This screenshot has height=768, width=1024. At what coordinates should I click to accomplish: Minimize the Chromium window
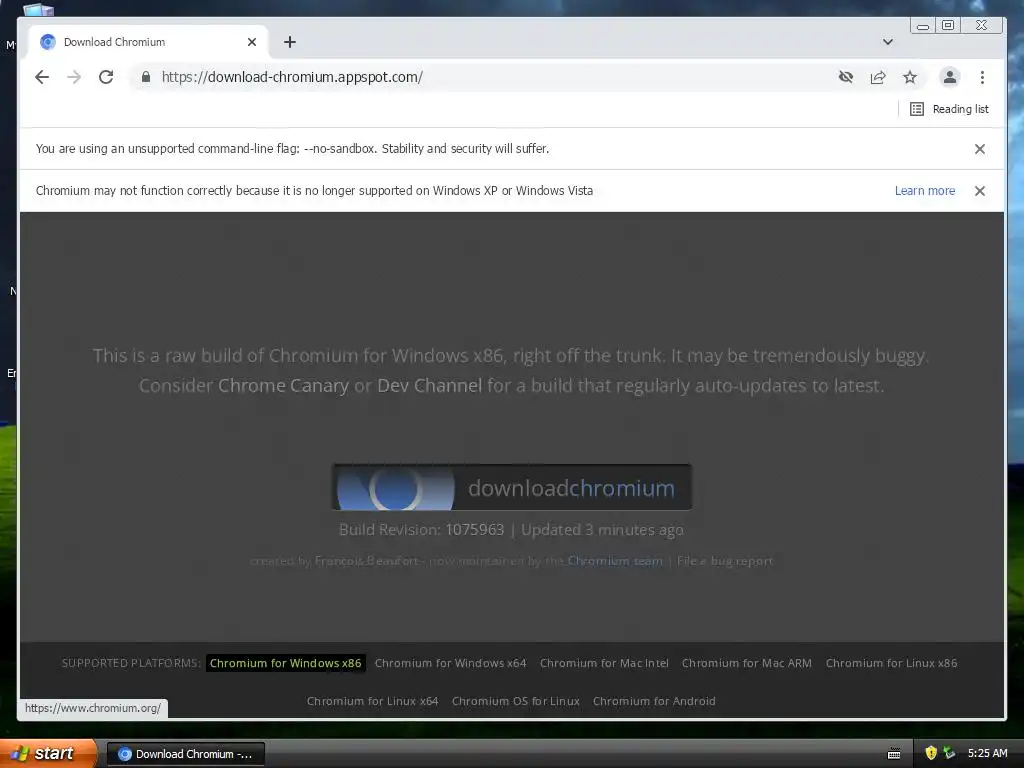click(x=923, y=25)
